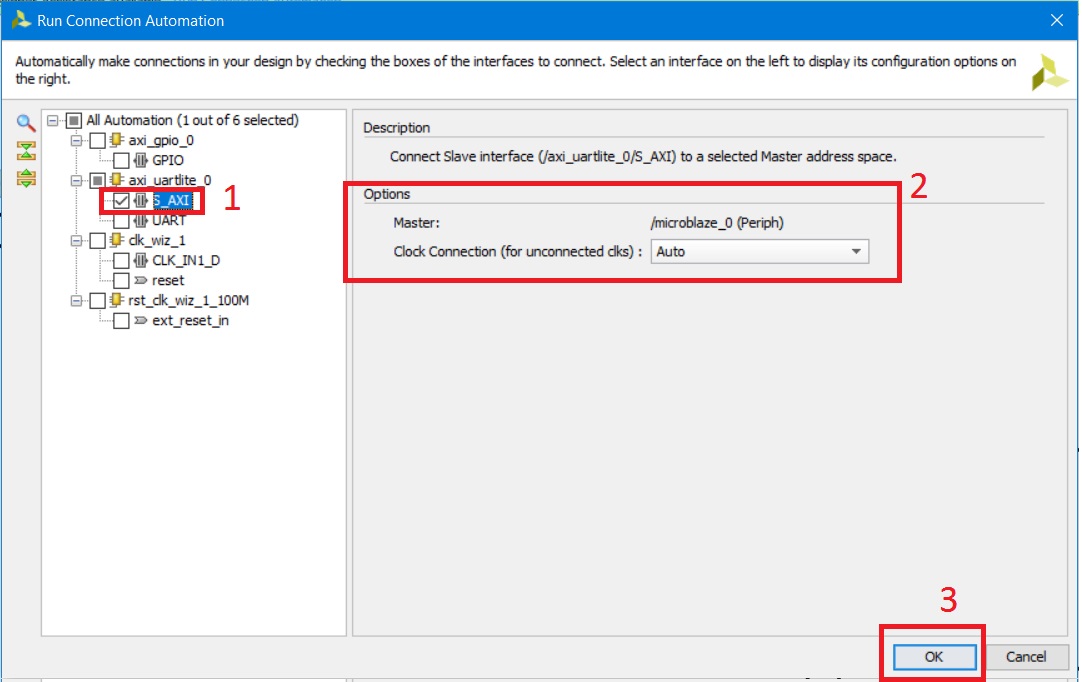Open the Clock Connection dropdown
The image size is (1082, 682).
855,252
